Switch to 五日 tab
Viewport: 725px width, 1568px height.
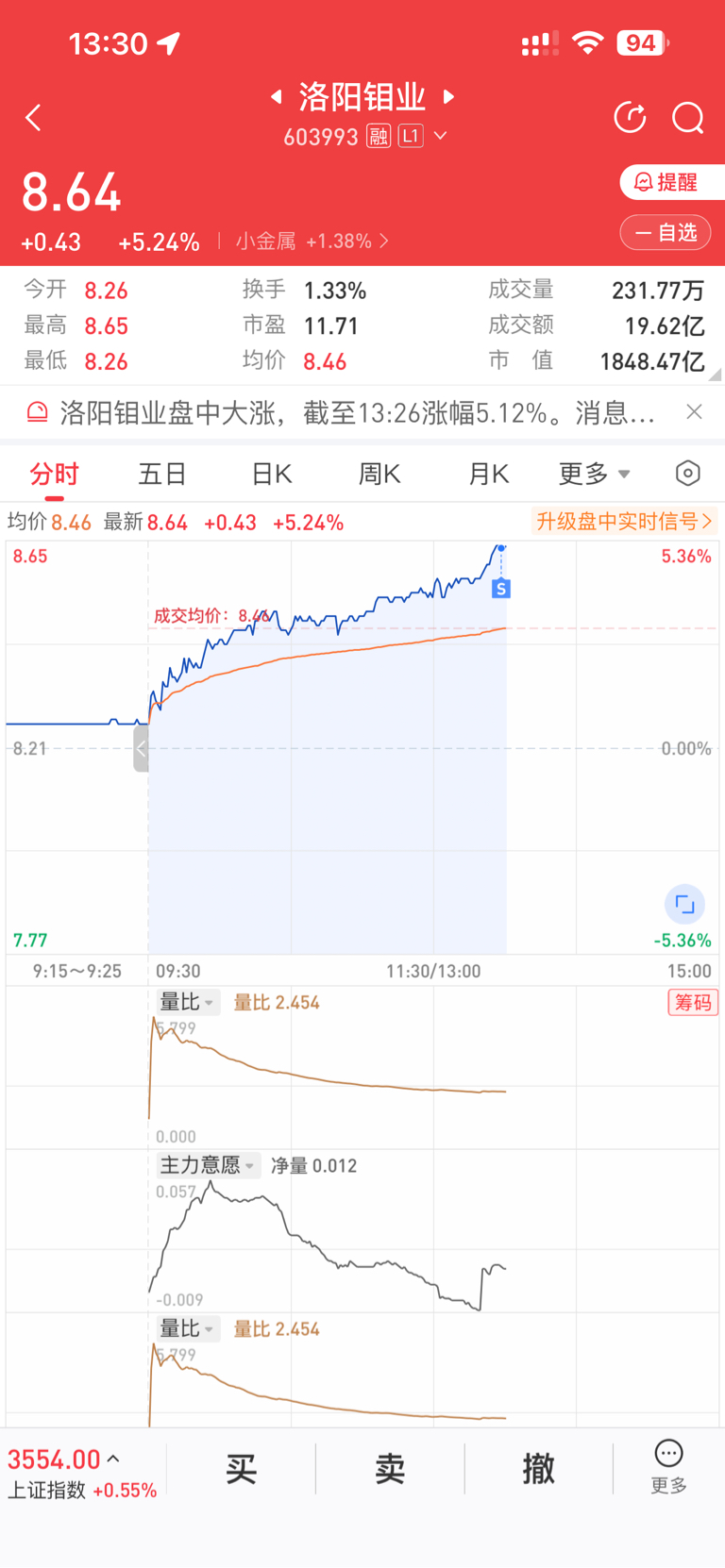[162, 474]
